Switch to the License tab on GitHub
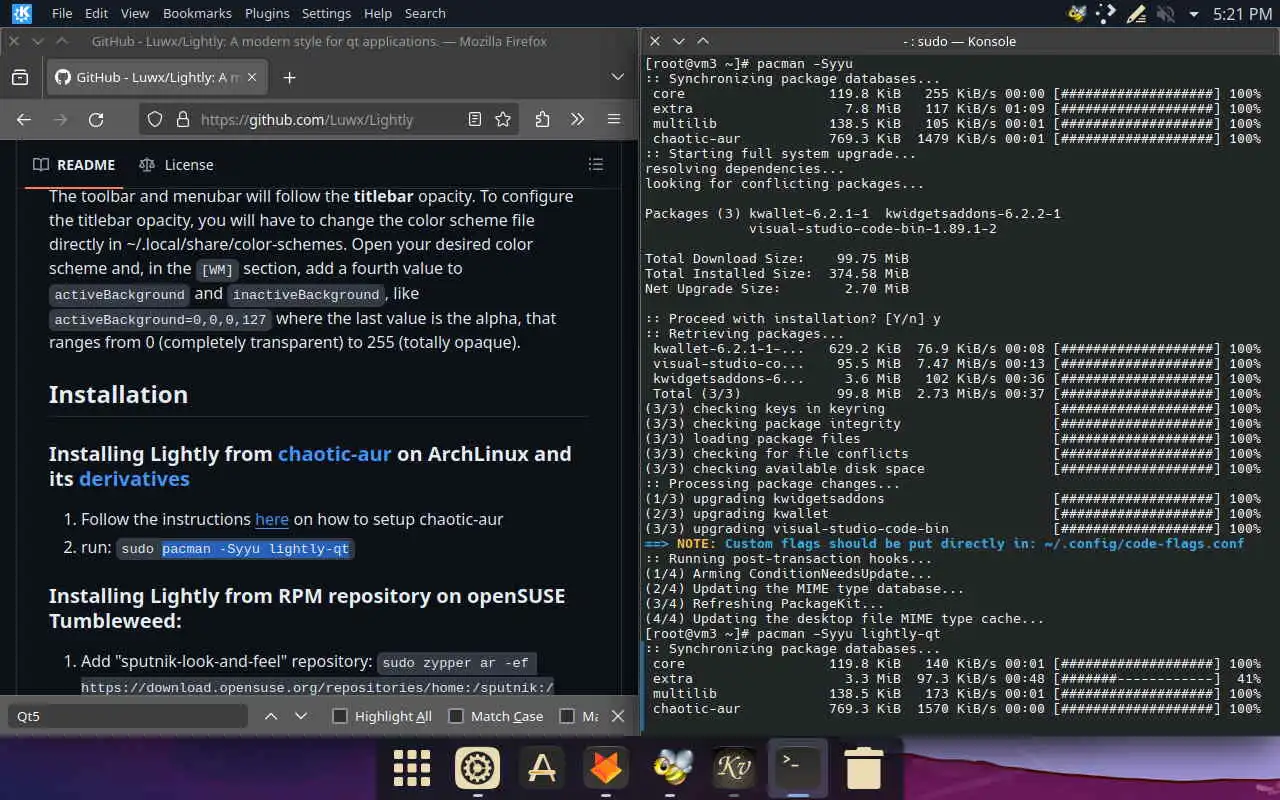 (176, 165)
